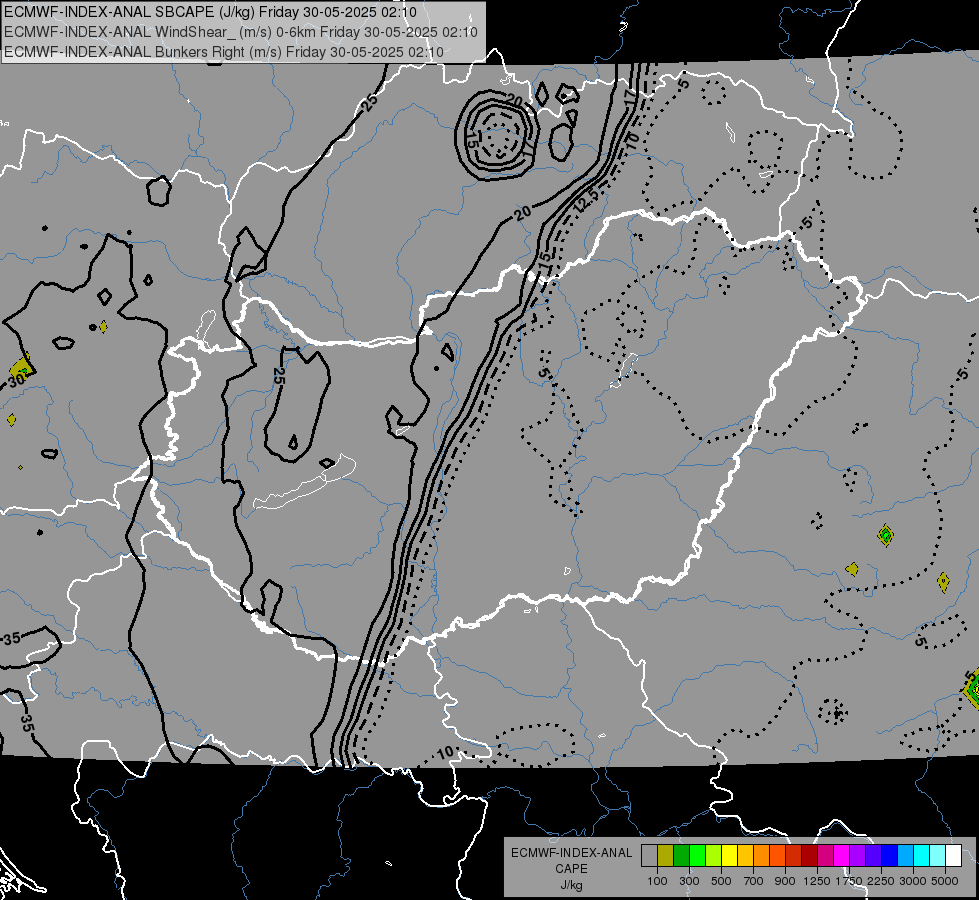Pick the orange-red swatch left of 900
Viewport: 979px width, 900px height.
(x=777, y=856)
